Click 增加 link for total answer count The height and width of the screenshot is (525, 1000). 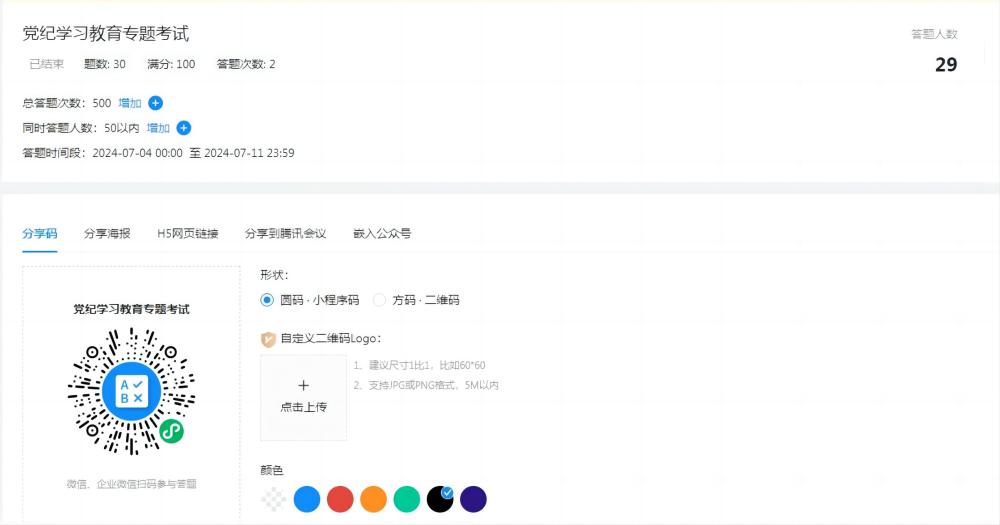tap(130, 103)
